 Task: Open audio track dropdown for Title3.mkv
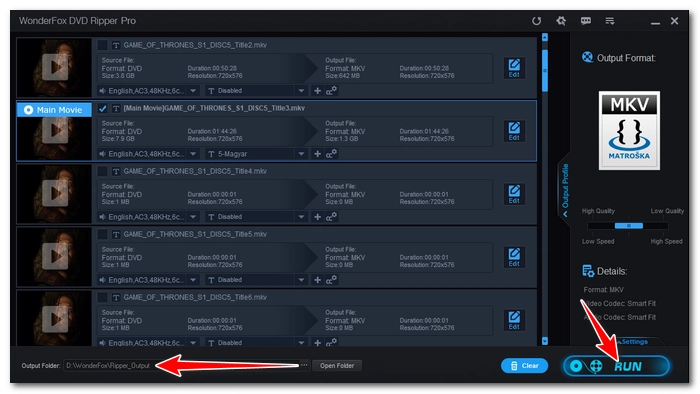193,153
